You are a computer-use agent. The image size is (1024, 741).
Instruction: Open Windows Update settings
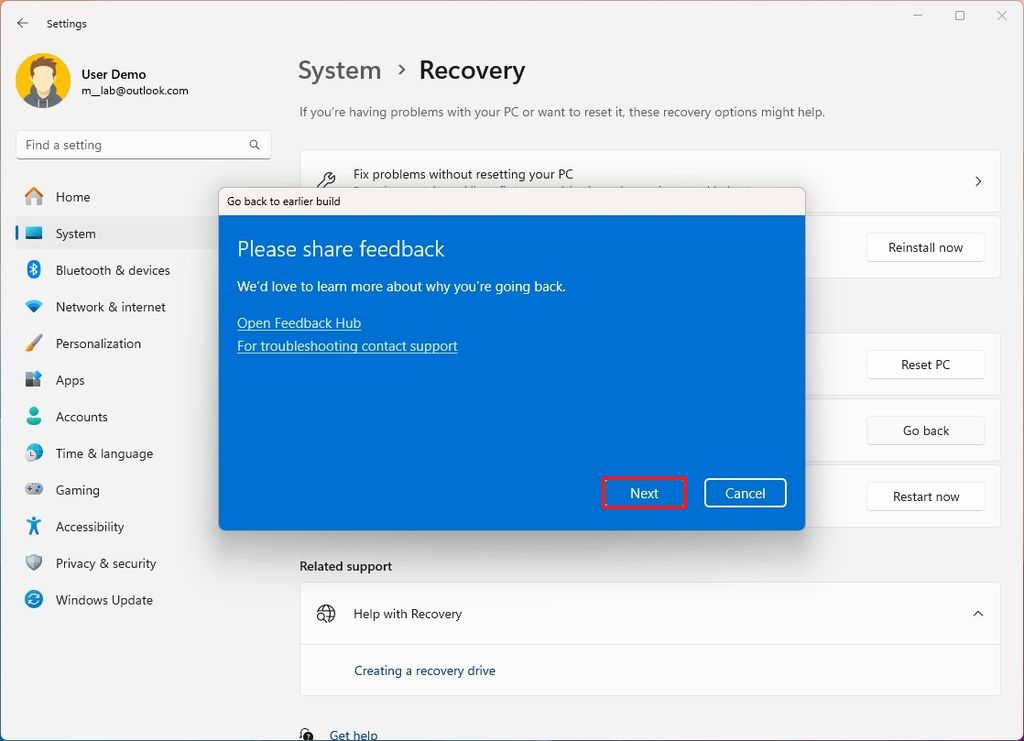[104, 600]
